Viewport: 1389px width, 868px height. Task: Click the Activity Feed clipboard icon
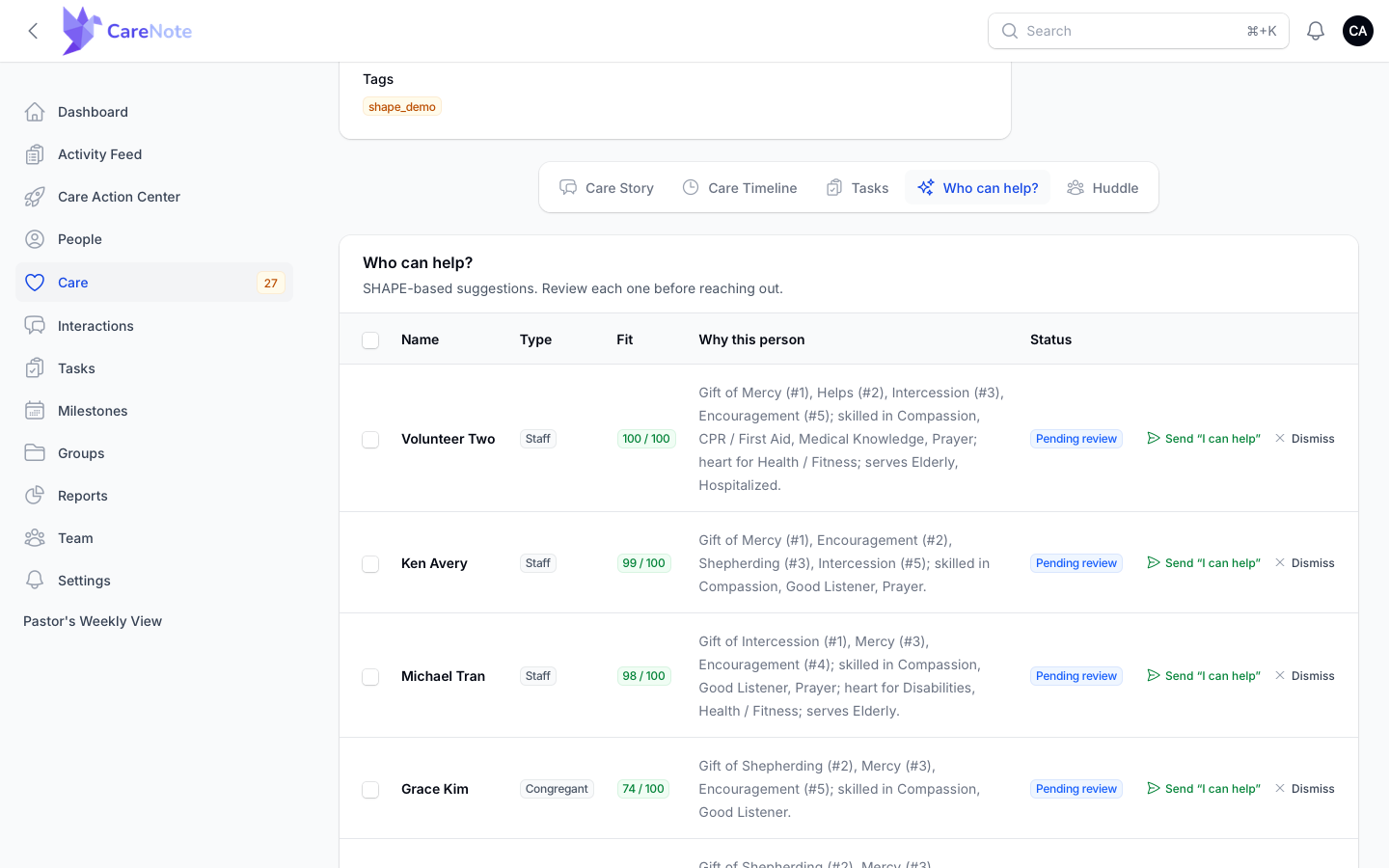[x=35, y=154]
